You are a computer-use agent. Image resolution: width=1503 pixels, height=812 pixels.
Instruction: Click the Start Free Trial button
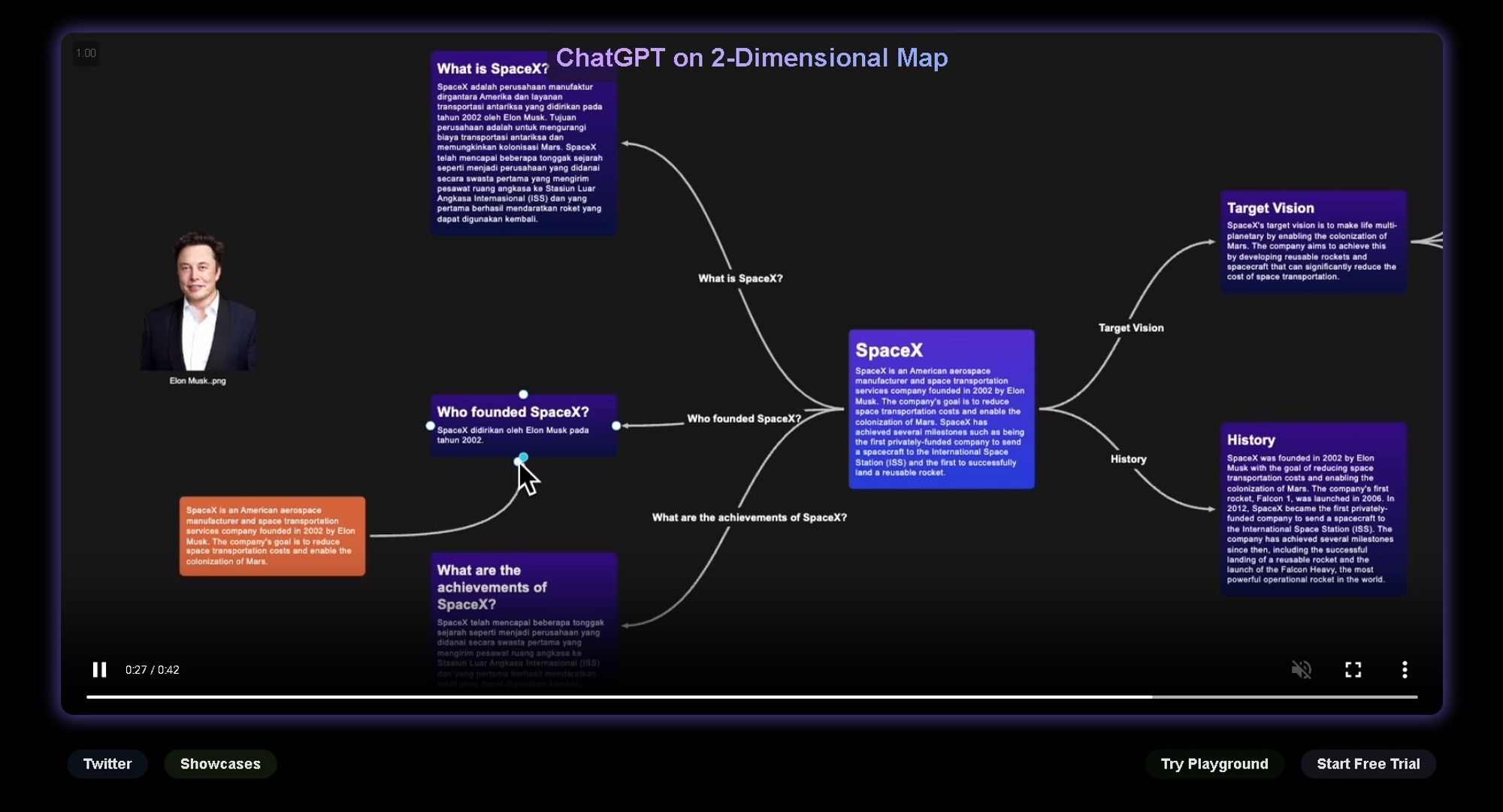[1368, 764]
